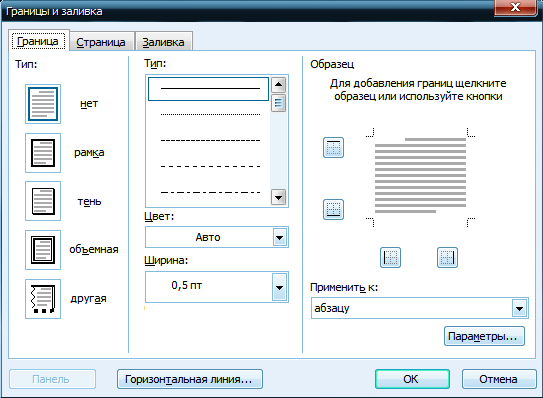543x398 pixels.
Task: Click the line style list scroll-down arrow
Action: click(278, 197)
